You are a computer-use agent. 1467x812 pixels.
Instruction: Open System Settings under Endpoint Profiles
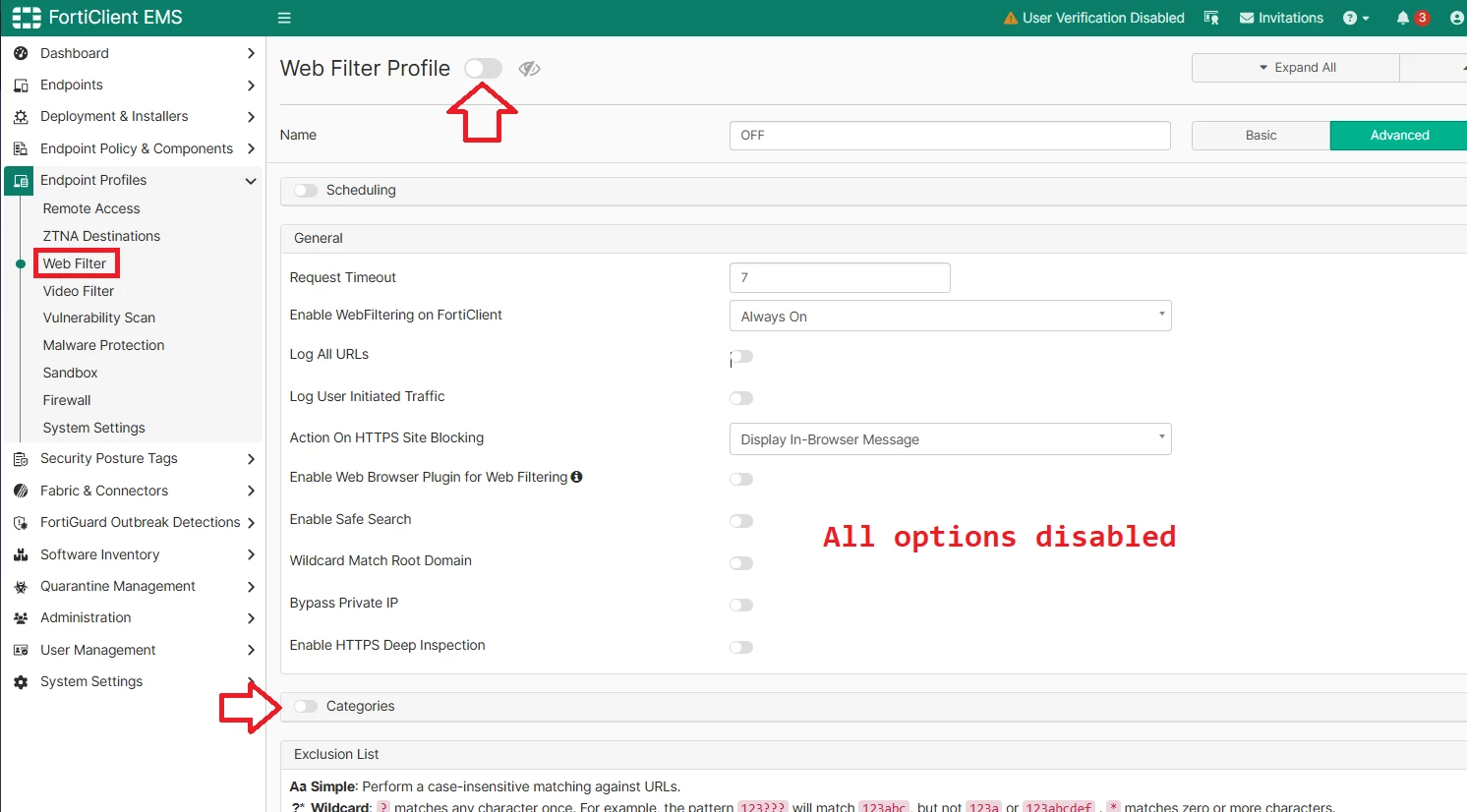click(x=94, y=428)
